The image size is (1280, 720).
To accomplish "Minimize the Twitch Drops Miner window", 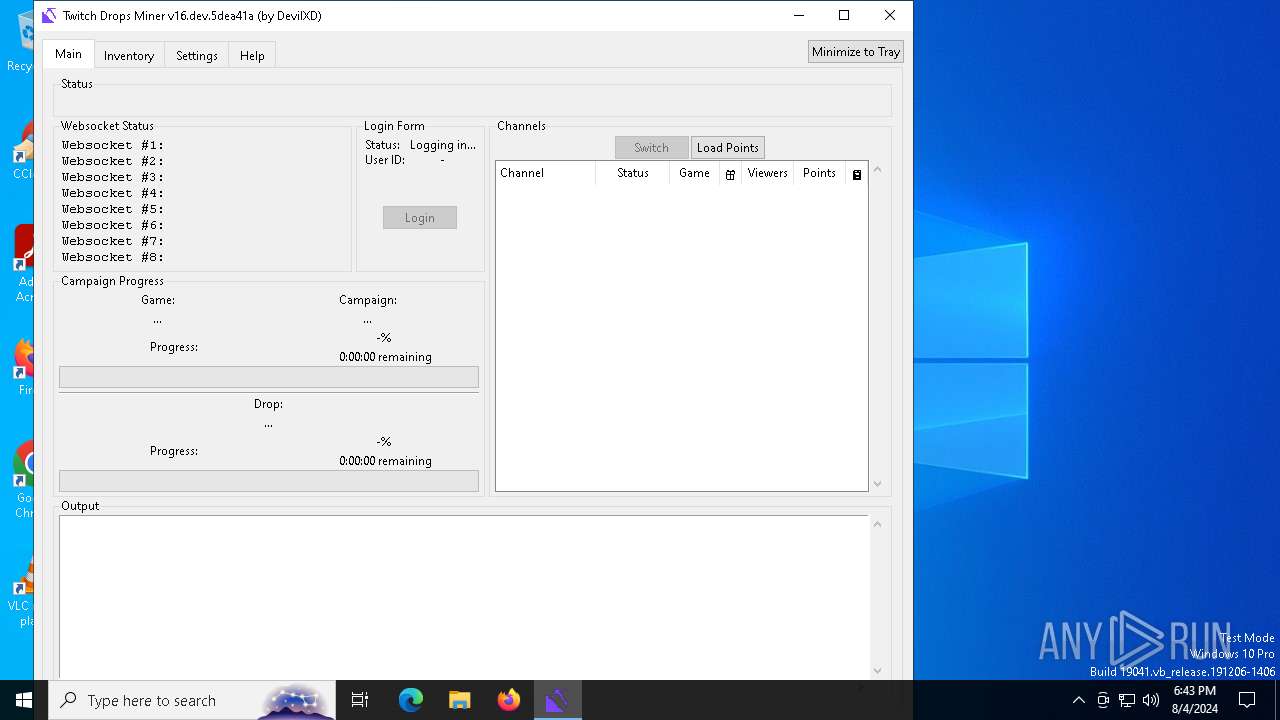I will click(x=799, y=15).
